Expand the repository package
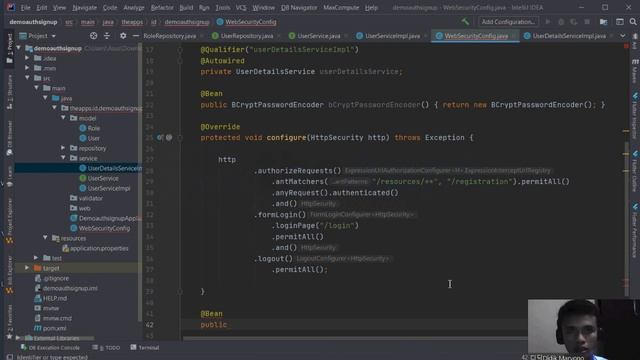The width and height of the screenshot is (640, 360). [x=63, y=148]
